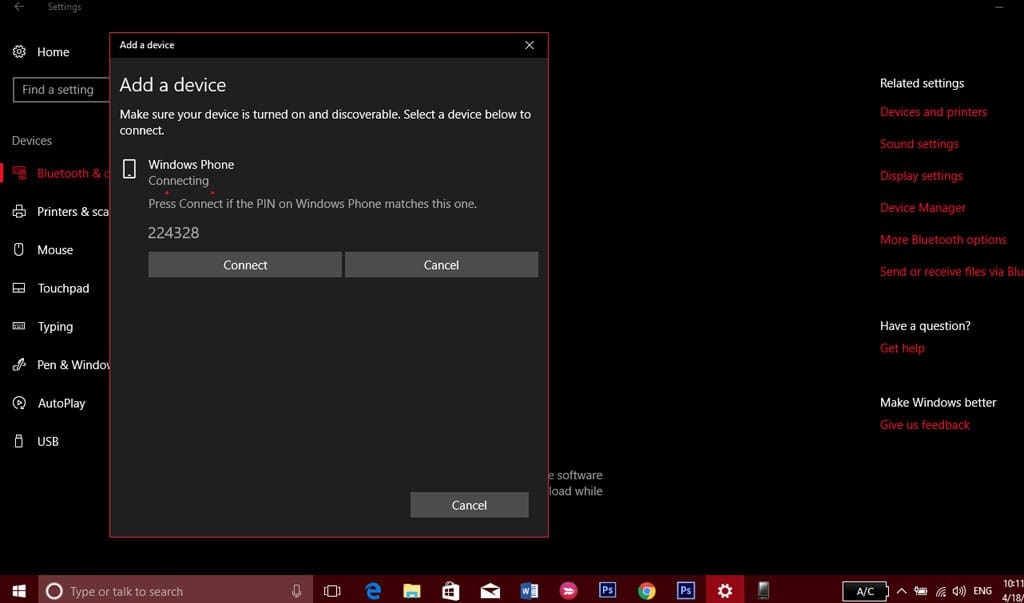
Task: Cancel the Windows Phone pairing request
Action: coord(441,265)
